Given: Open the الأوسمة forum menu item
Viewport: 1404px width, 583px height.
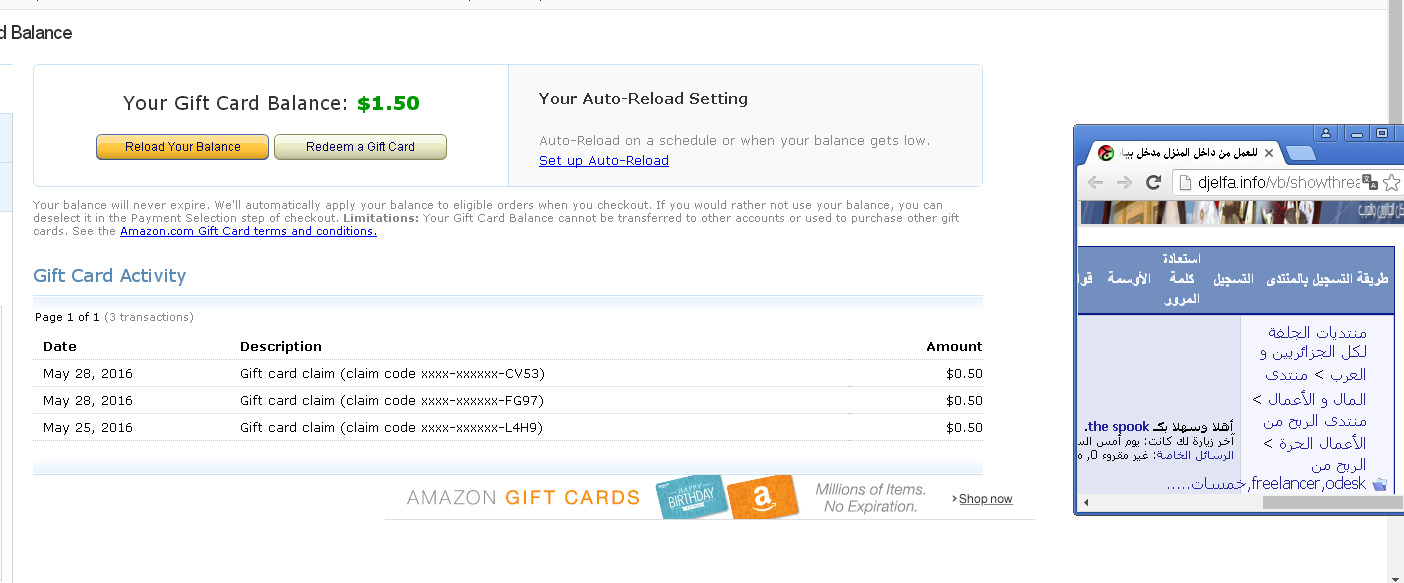Looking at the screenshot, I should [x=1129, y=278].
